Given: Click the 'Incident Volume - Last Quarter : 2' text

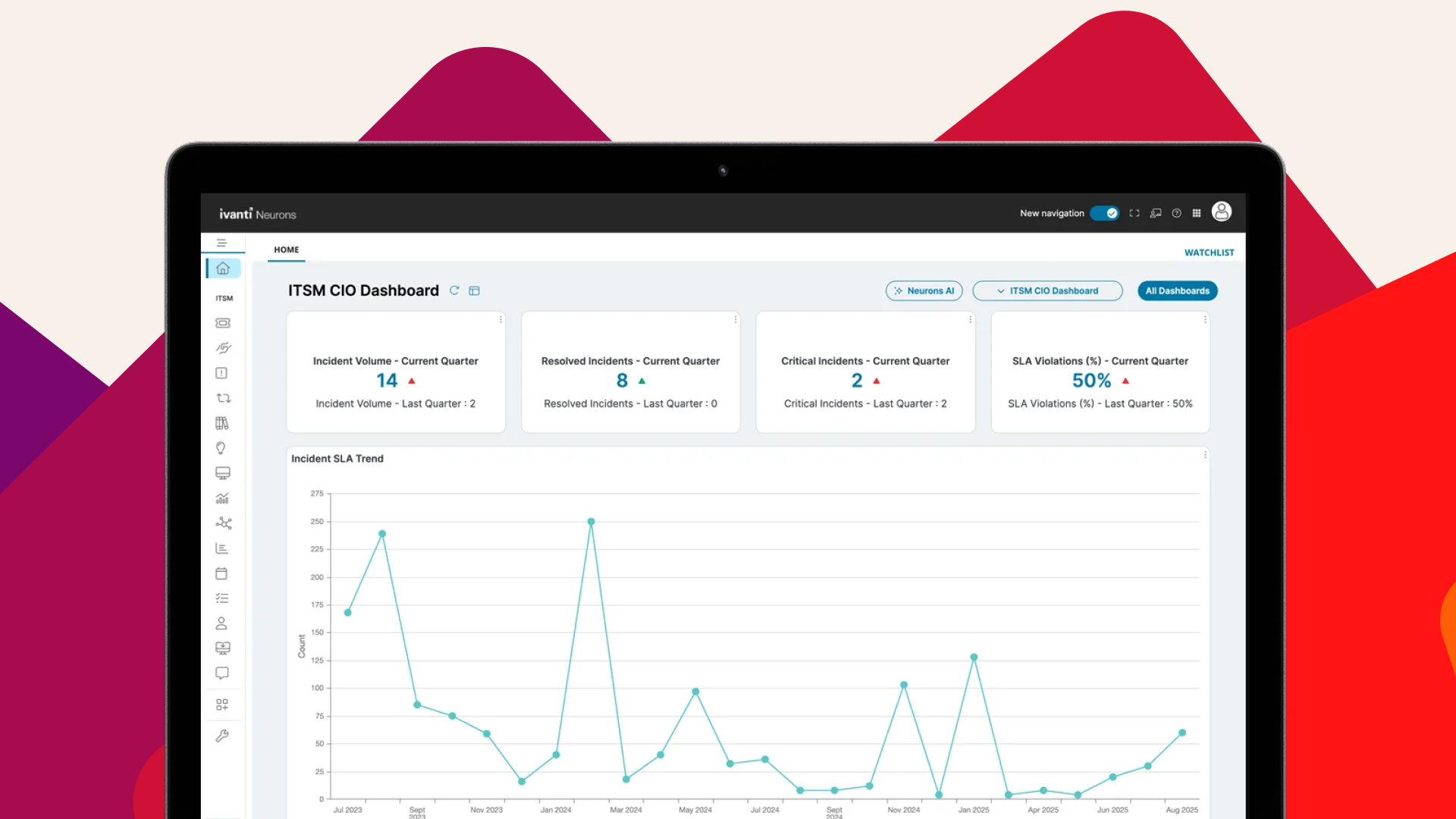Looking at the screenshot, I should tap(396, 403).
